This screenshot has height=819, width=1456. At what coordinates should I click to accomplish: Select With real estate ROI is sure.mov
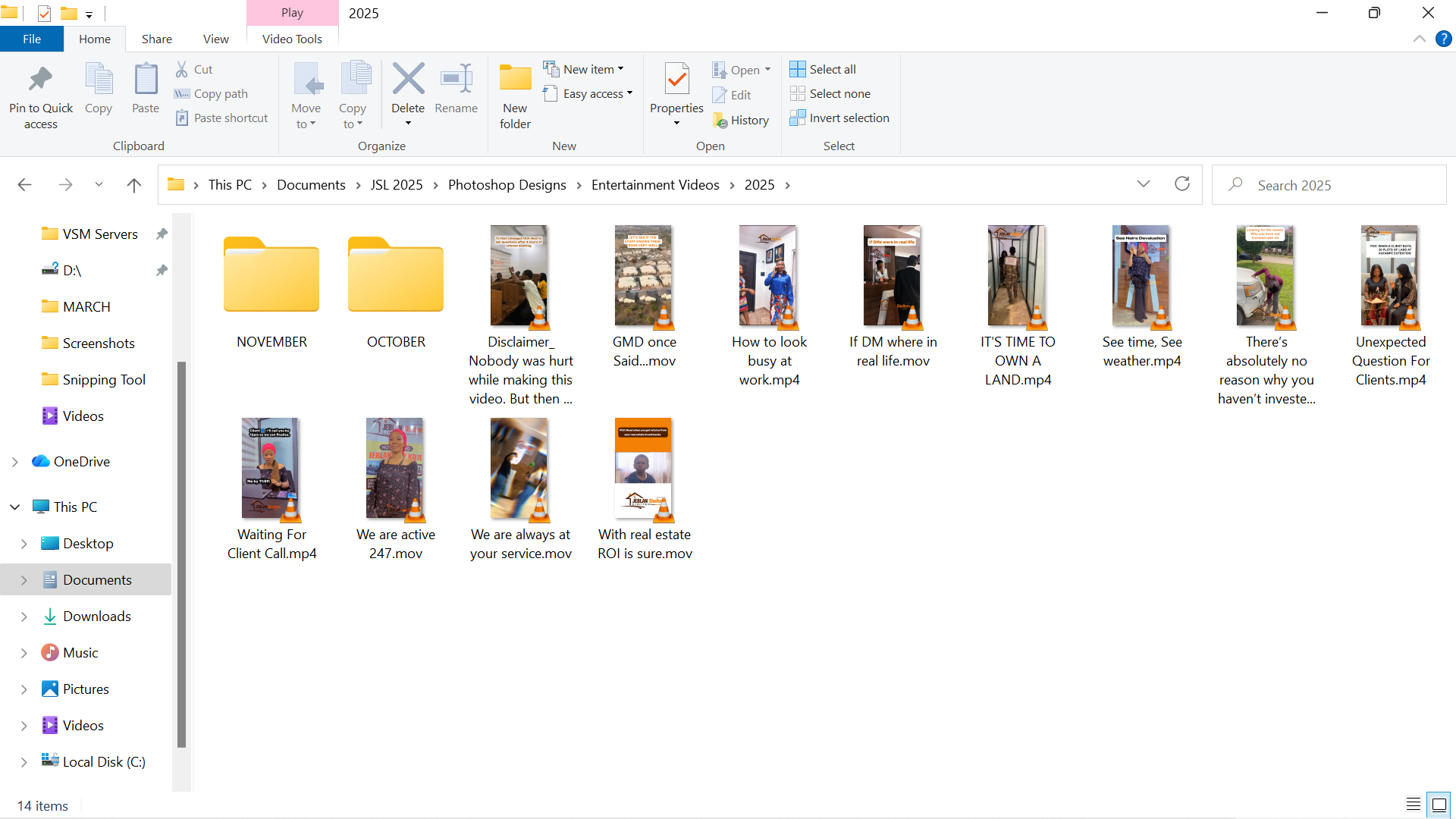click(x=645, y=489)
